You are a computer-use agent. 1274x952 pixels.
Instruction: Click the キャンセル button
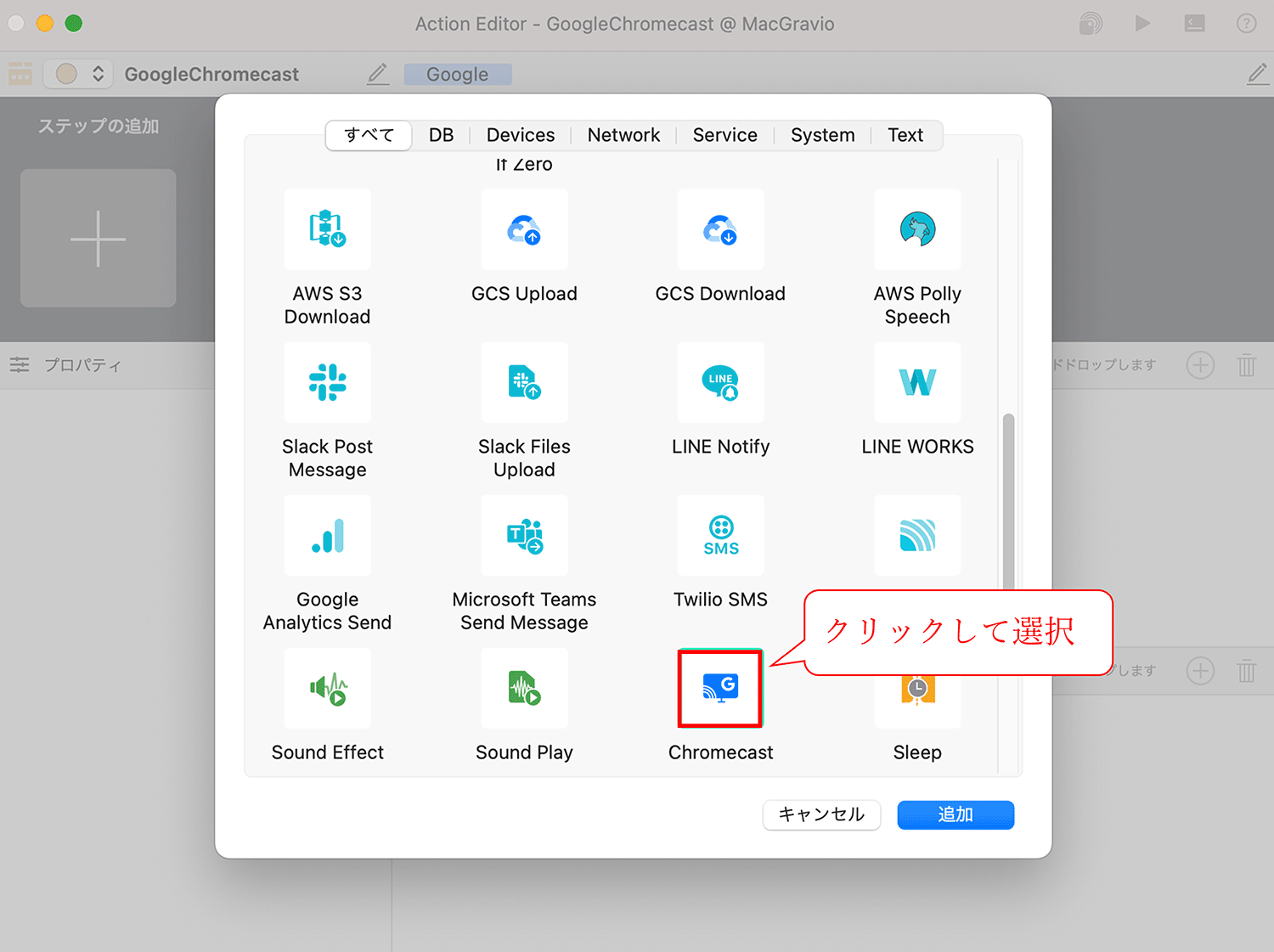coord(821,814)
